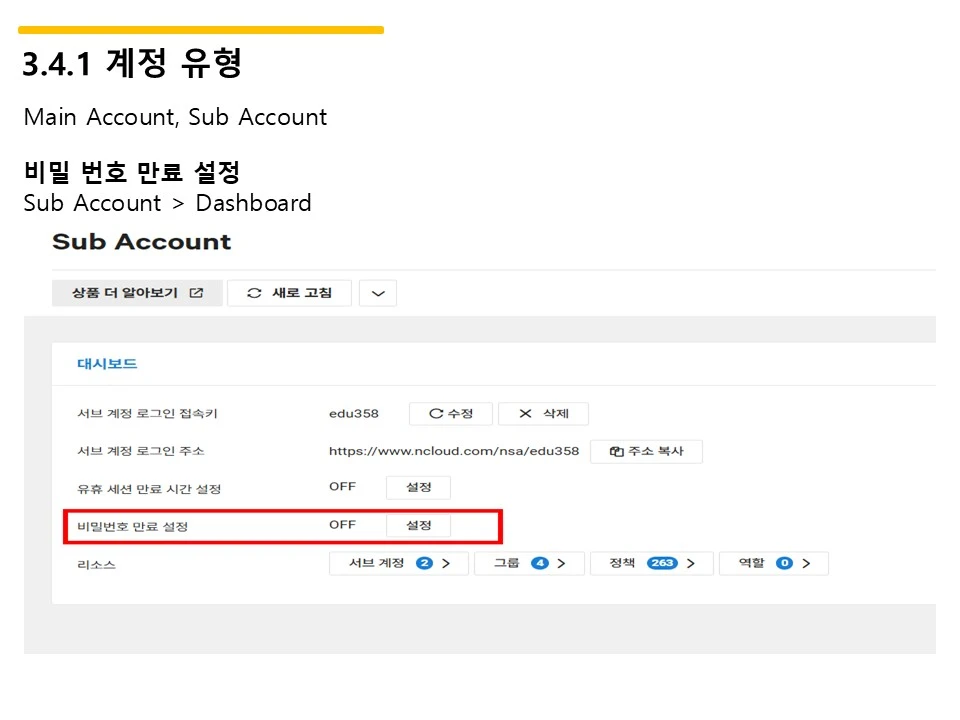Click the chevron beside 역할 count
Image resolution: width=960 pixels, height=720 pixels.
click(806, 563)
